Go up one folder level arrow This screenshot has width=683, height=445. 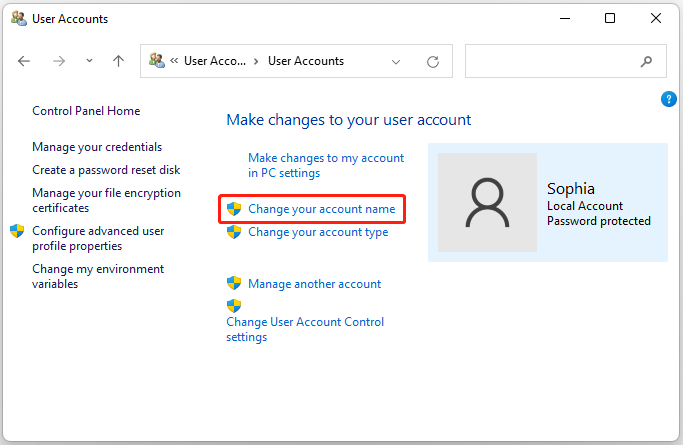(x=118, y=61)
